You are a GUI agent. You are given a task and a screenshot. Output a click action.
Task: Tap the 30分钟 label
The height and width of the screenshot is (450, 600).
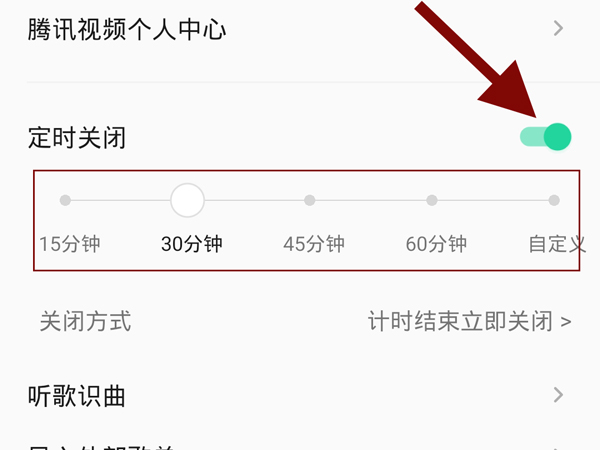coord(192,244)
